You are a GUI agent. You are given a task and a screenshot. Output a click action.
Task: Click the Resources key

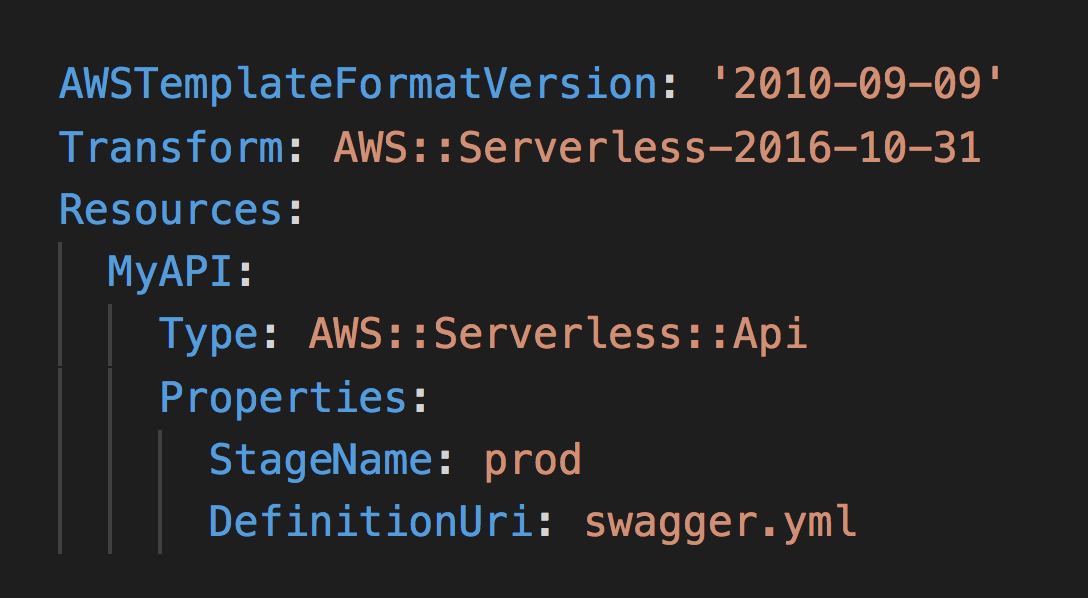tap(171, 210)
